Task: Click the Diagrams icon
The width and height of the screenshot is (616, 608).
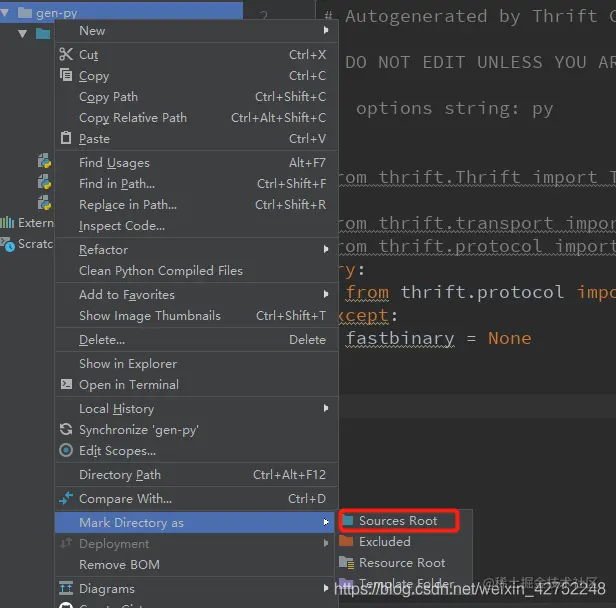Action: pos(66,588)
